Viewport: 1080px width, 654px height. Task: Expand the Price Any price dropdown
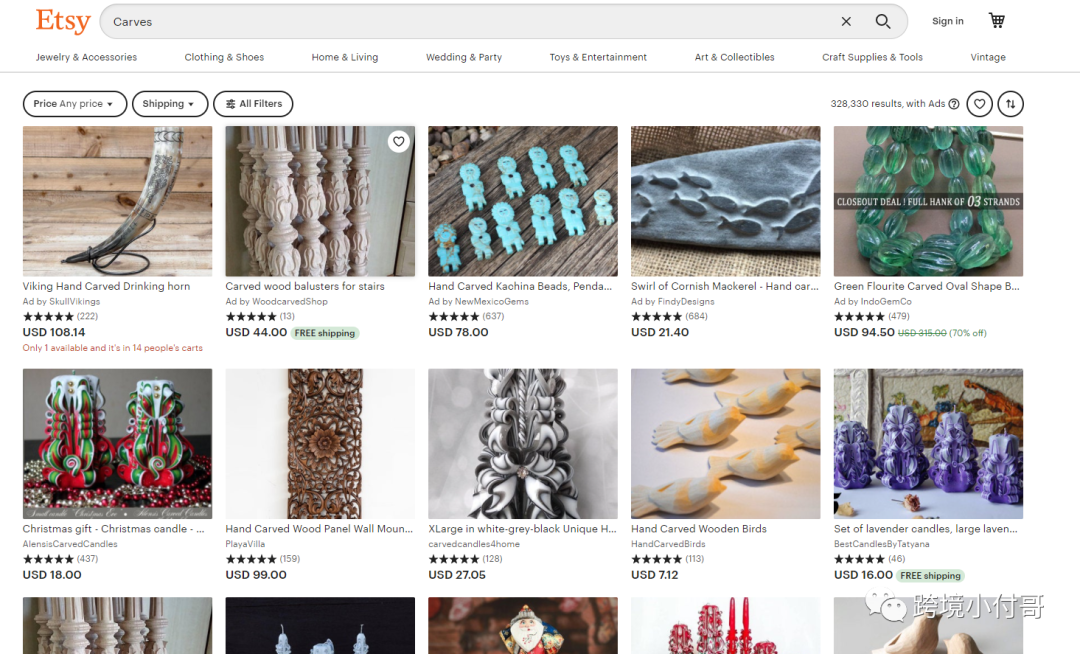click(74, 104)
